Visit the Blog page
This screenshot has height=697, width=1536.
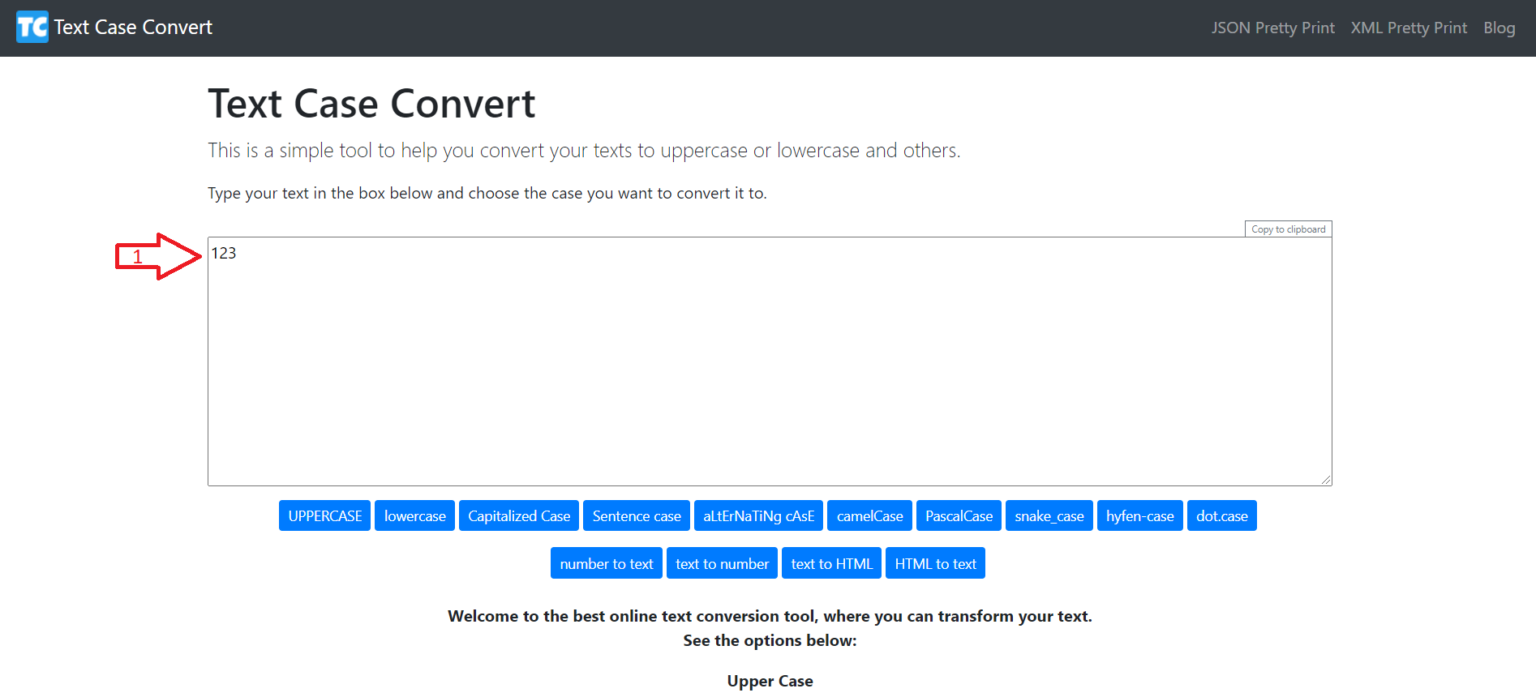coord(1499,27)
